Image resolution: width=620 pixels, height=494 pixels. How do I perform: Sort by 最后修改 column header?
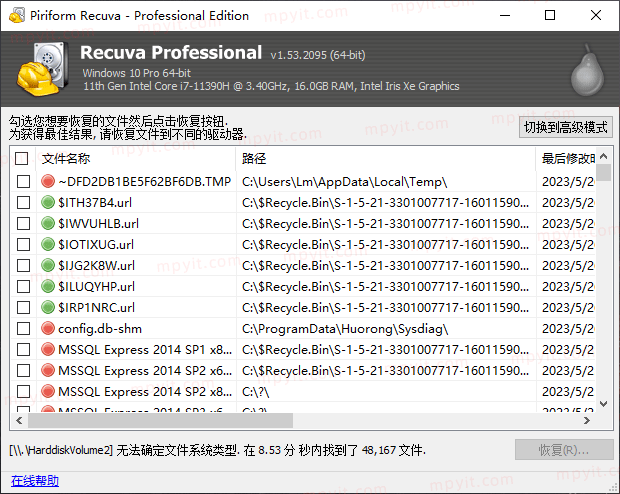coord(566,159)
